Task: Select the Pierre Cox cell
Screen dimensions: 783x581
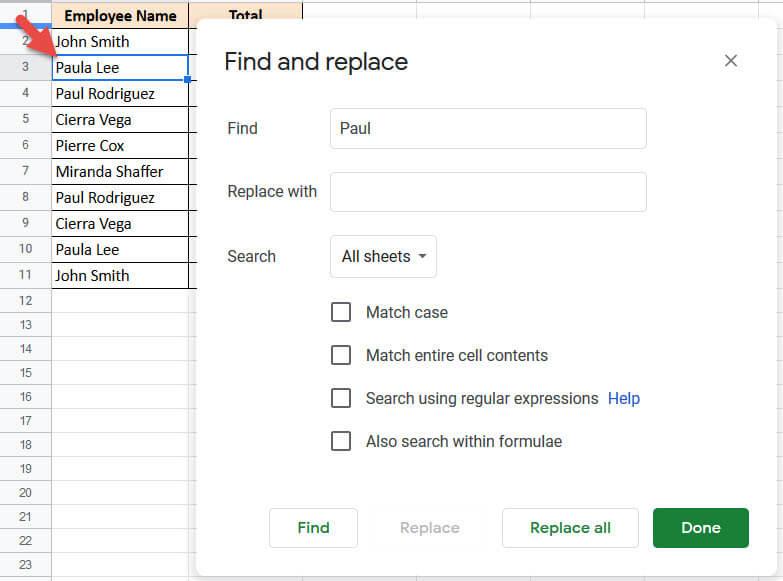Action: (120, 145)
